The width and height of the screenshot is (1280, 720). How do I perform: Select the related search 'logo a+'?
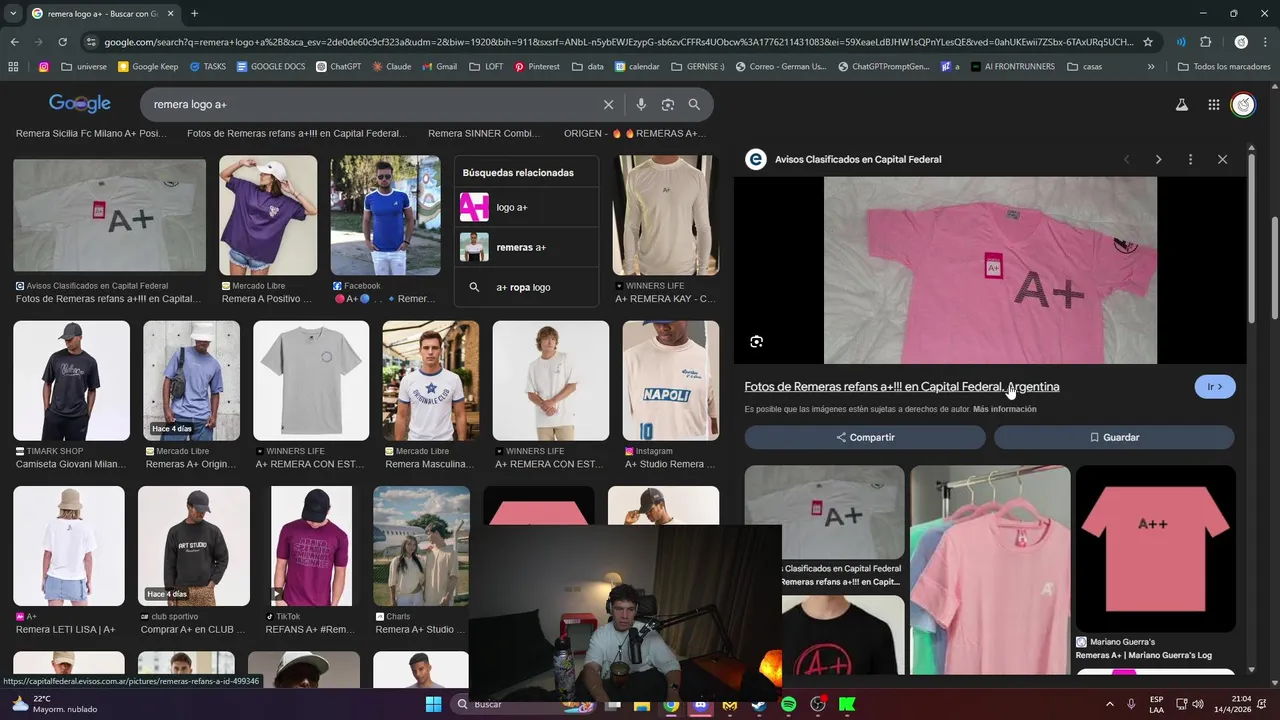pos(526,207)
